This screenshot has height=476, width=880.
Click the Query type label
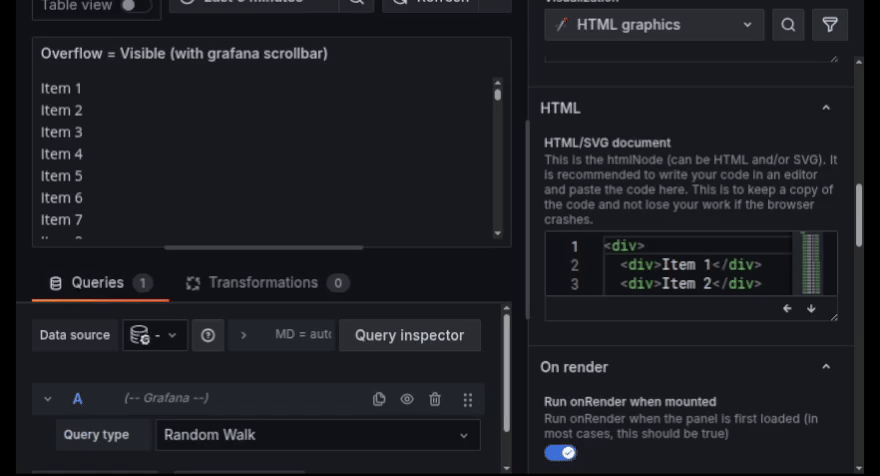pos(96,435)
